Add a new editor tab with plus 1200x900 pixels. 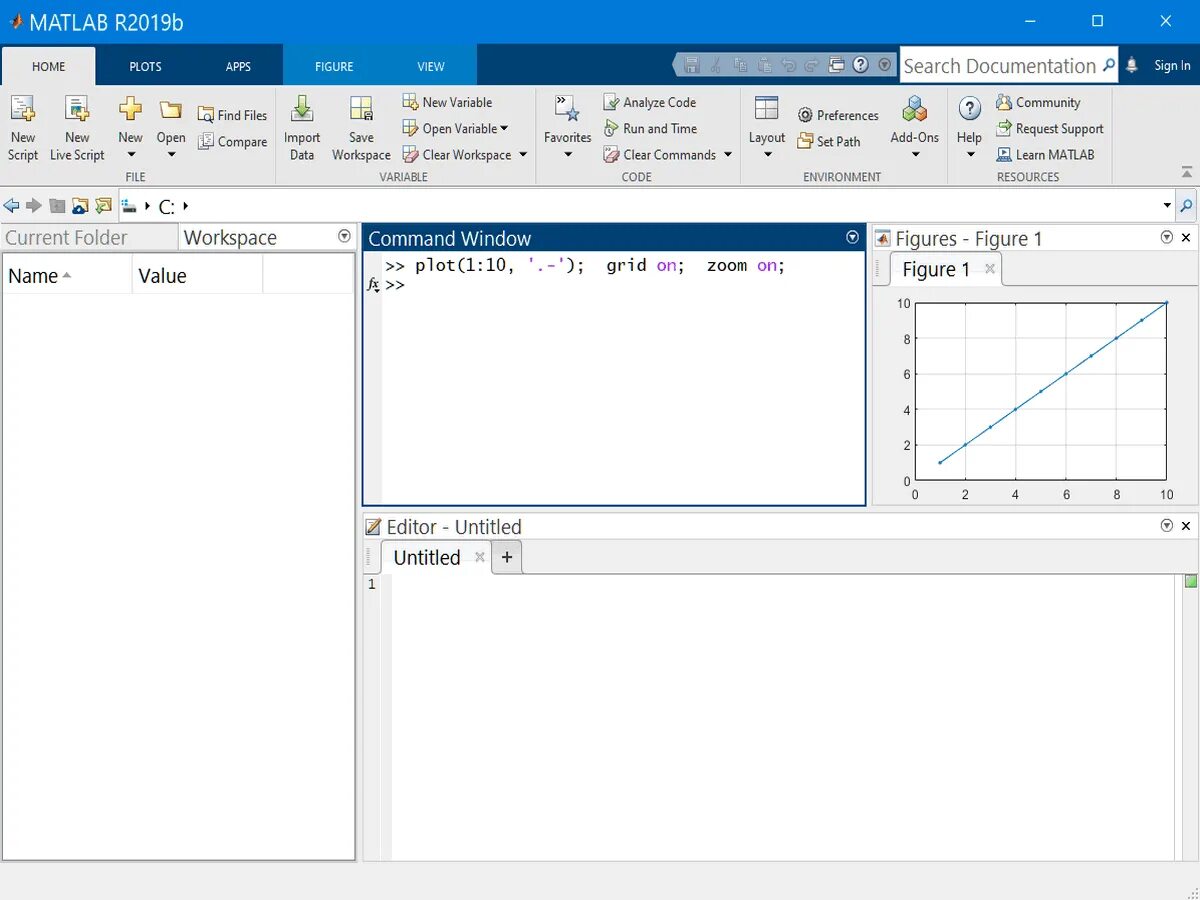tap(507, 558)
